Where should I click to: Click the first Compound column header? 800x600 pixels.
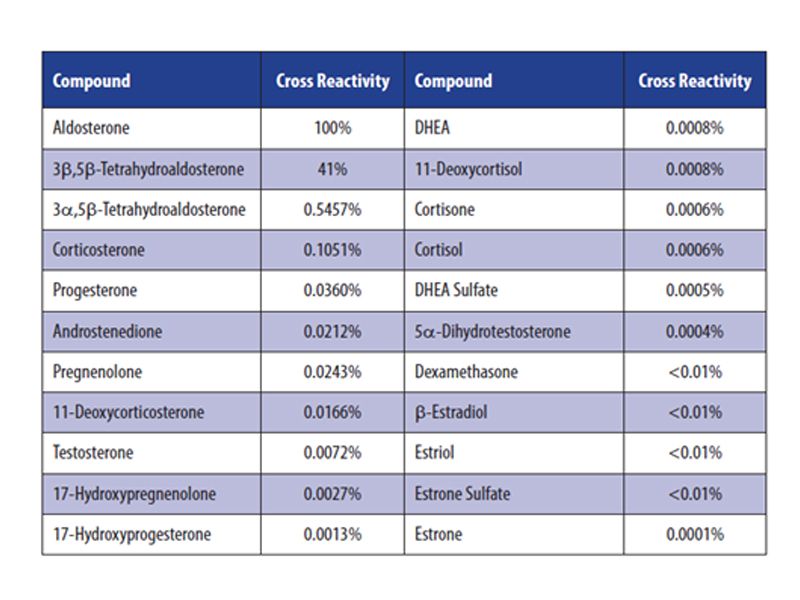click(92, 81)
